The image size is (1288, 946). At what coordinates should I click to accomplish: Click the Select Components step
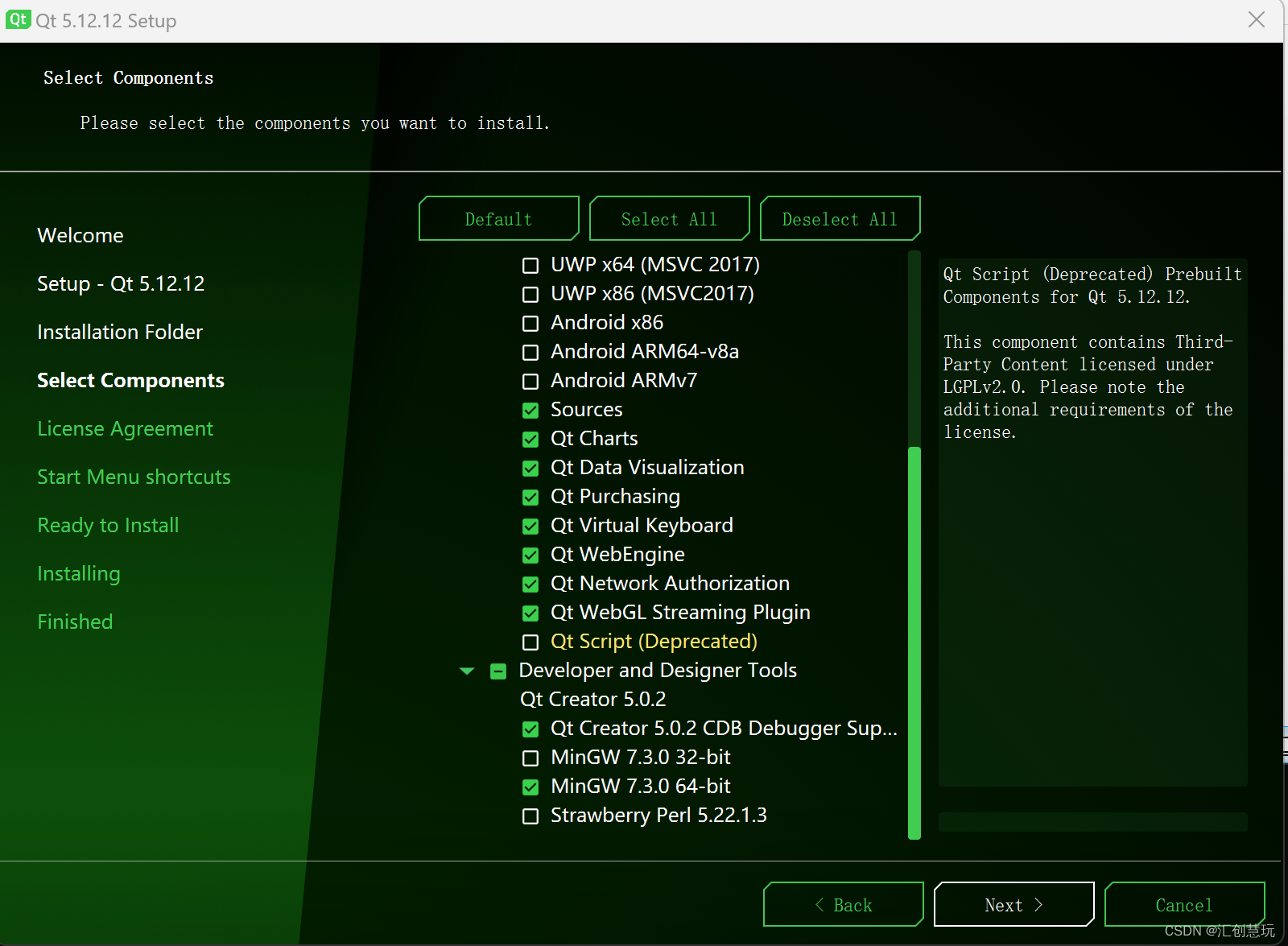130,380
